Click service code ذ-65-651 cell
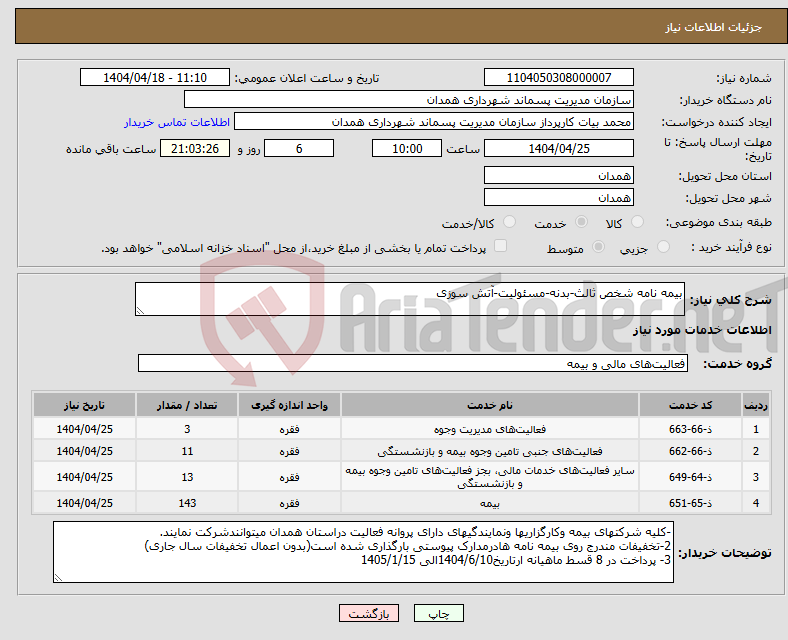 [691, 503]
